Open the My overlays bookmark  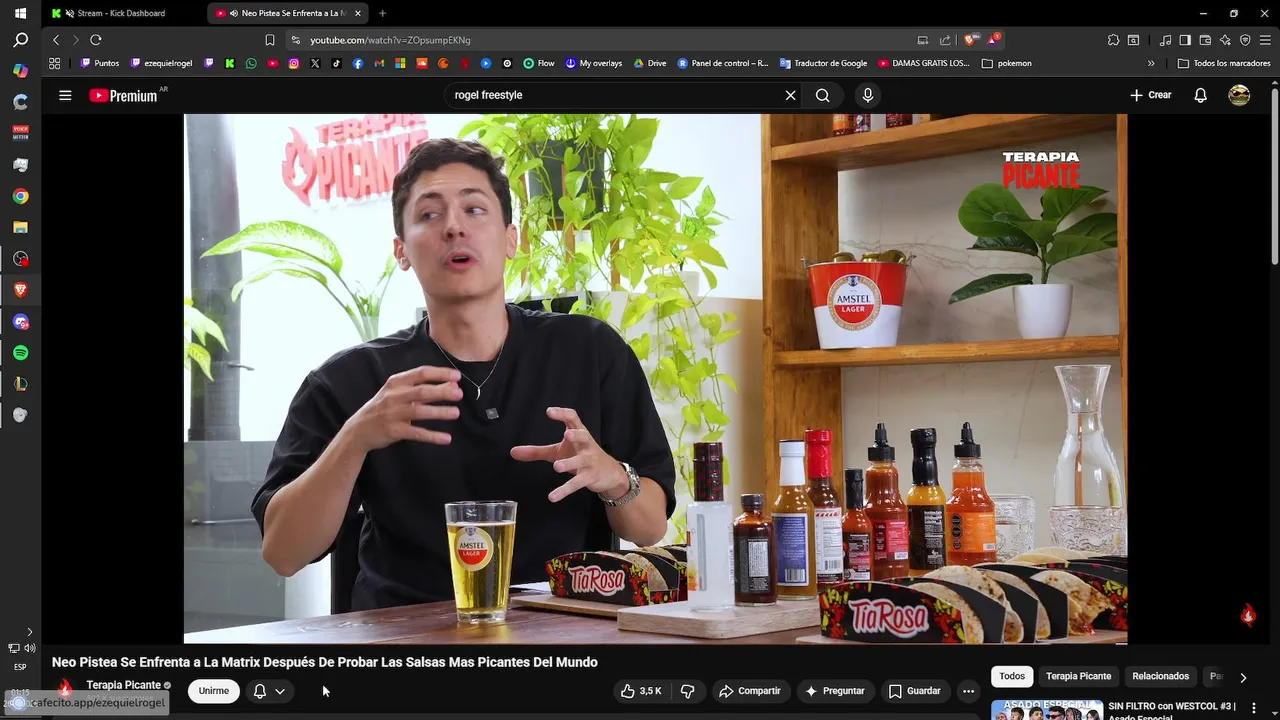click(593, 63)
